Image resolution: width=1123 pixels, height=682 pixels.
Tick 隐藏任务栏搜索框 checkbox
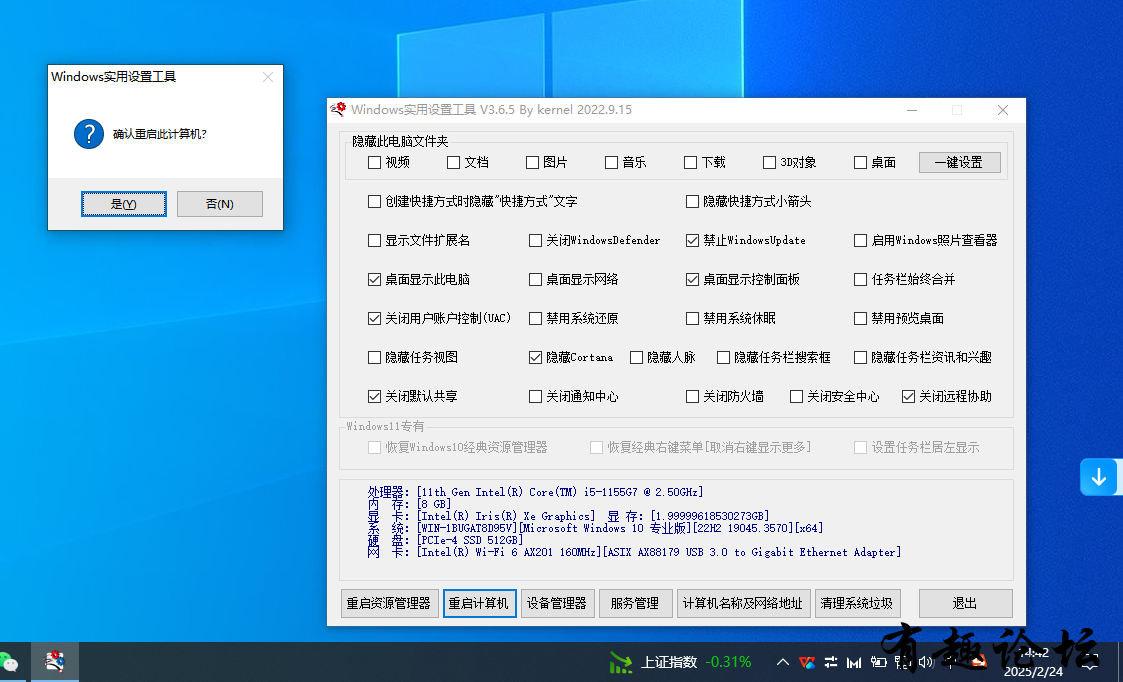pyautogui.click(x=723, y=357)
